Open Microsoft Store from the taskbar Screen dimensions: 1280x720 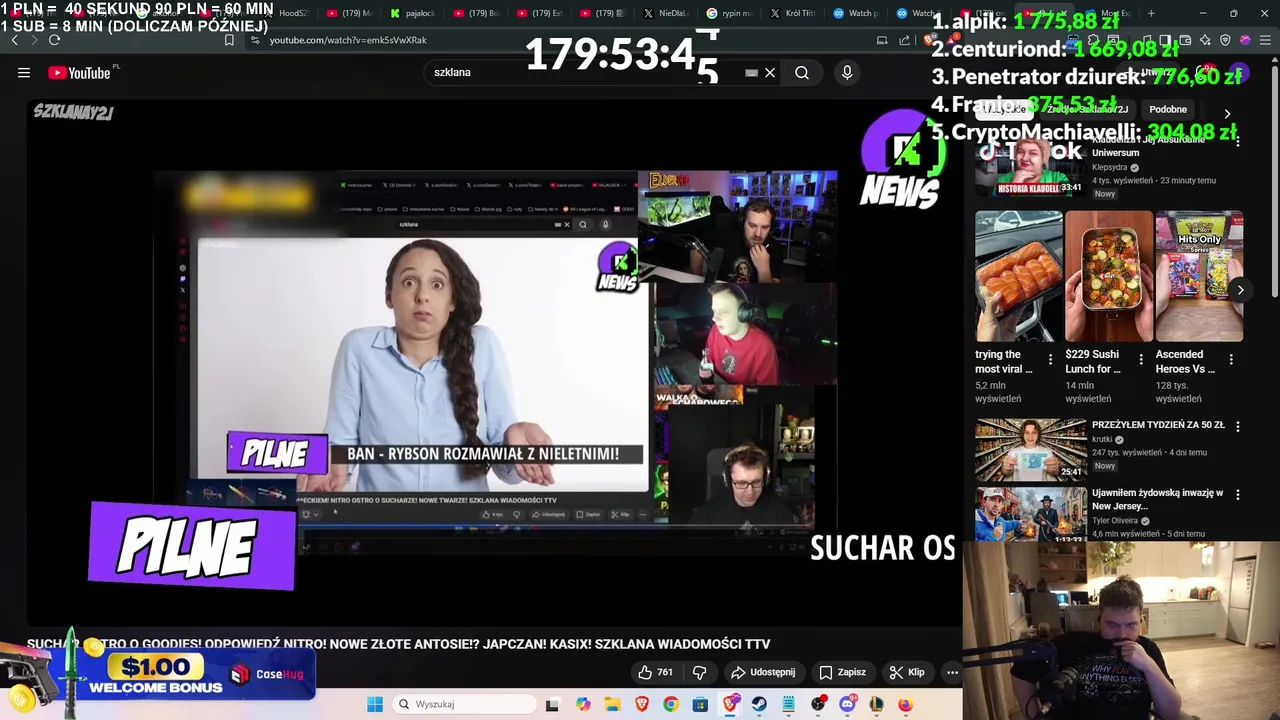coord(700,704)
